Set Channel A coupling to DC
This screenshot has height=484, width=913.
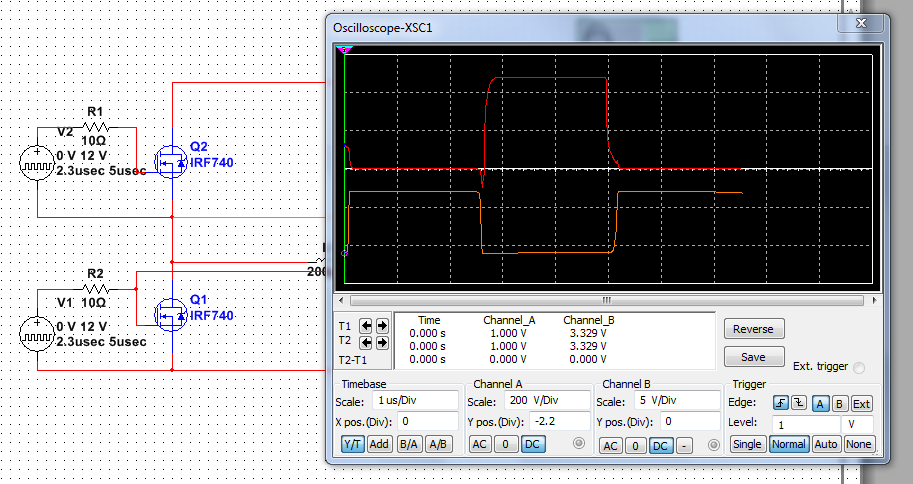pos(532,444)
